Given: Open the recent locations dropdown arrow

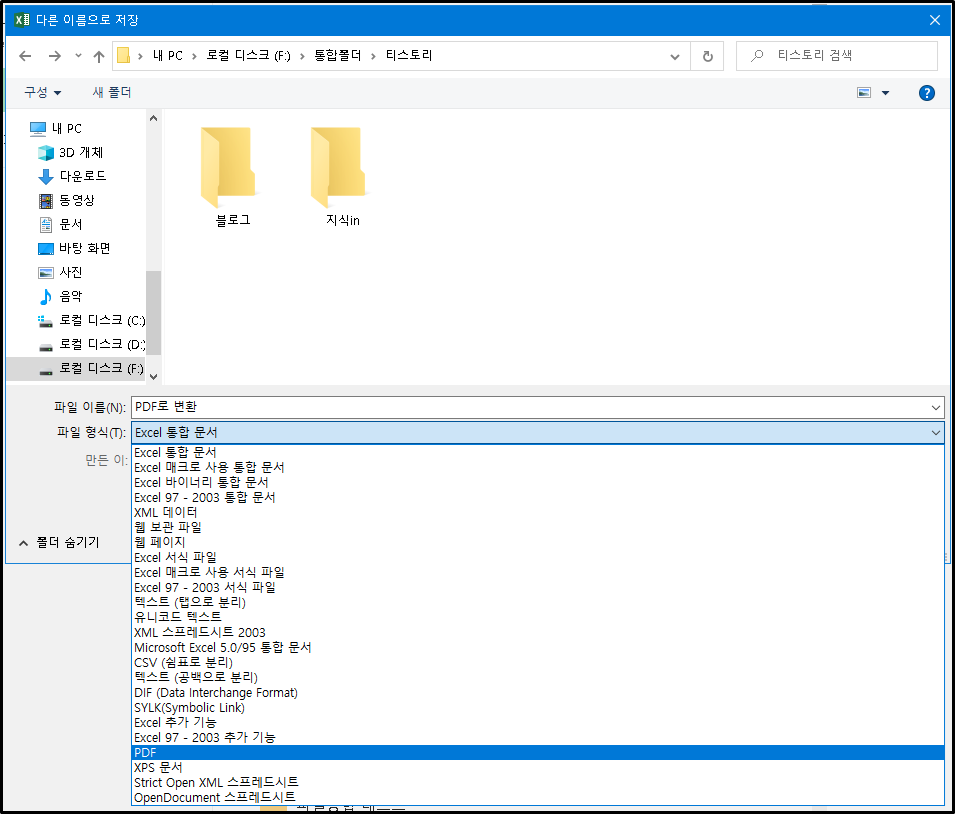Looking at the screenshot, I should pyautogui.click(x=78, y=56).
